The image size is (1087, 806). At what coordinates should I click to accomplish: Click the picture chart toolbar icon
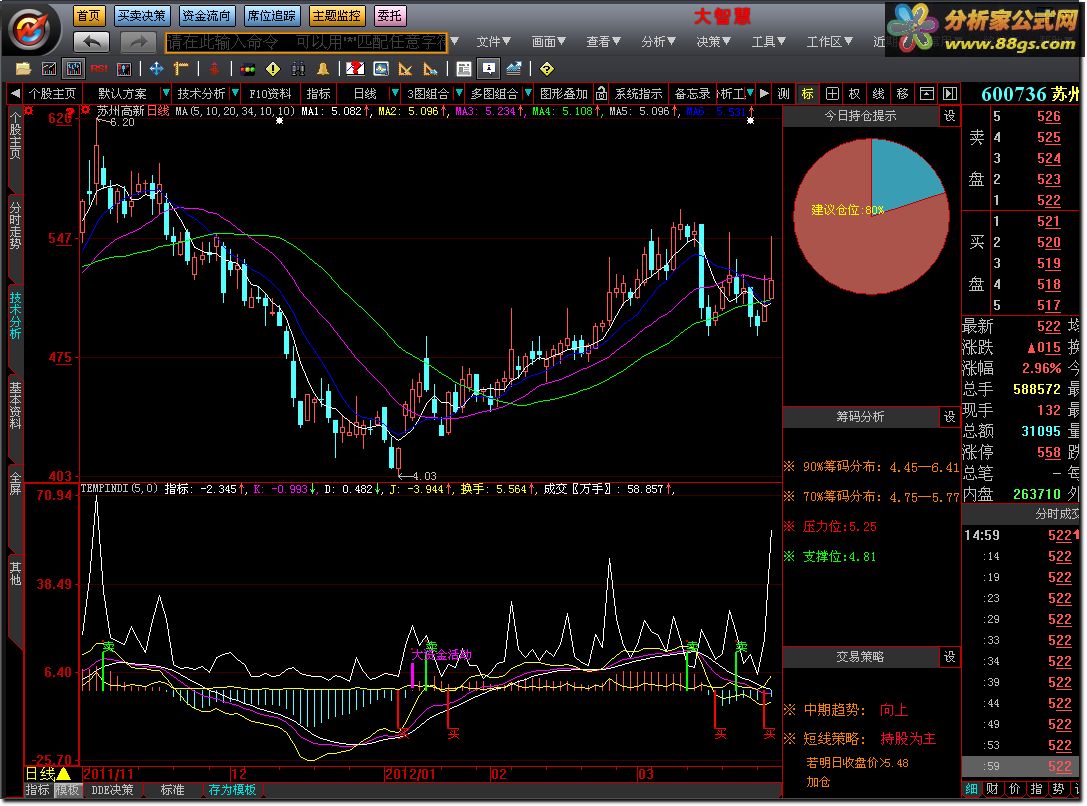(x=381, y=69)
